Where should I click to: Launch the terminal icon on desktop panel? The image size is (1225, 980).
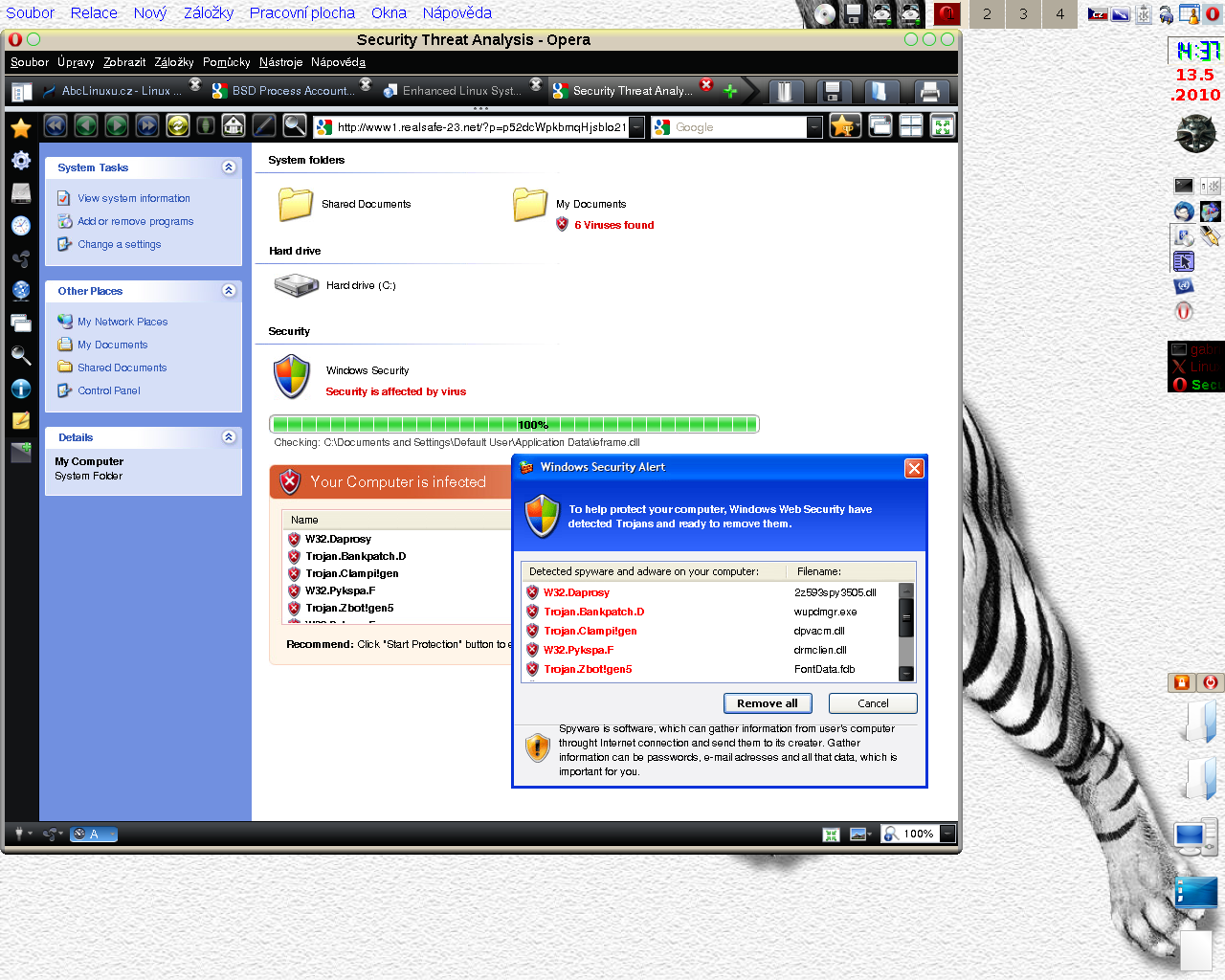1184,186
